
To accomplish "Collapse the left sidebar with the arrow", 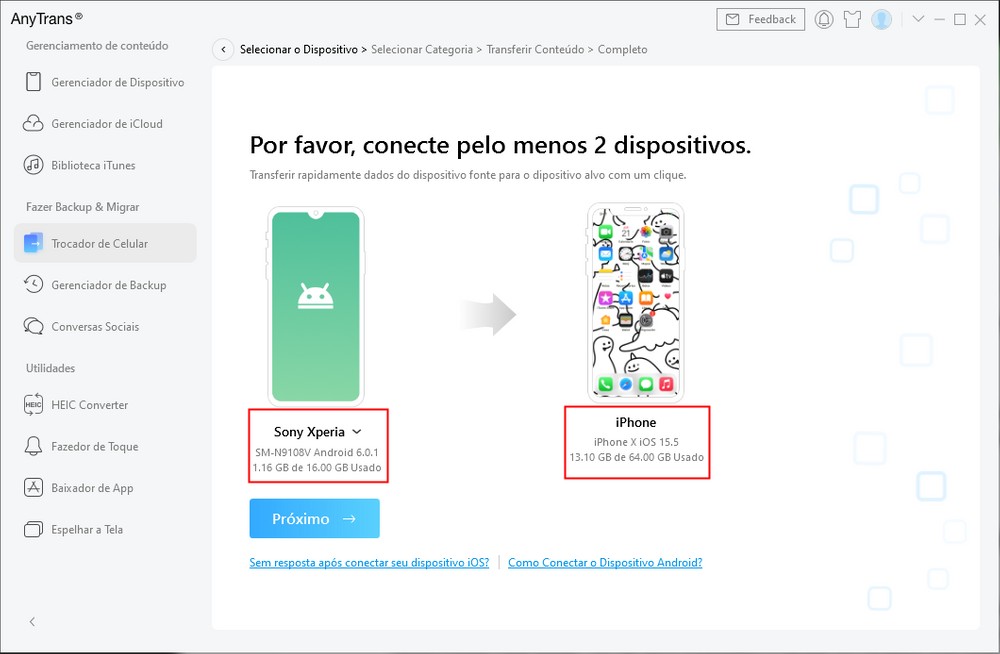I will click(32, 622).
